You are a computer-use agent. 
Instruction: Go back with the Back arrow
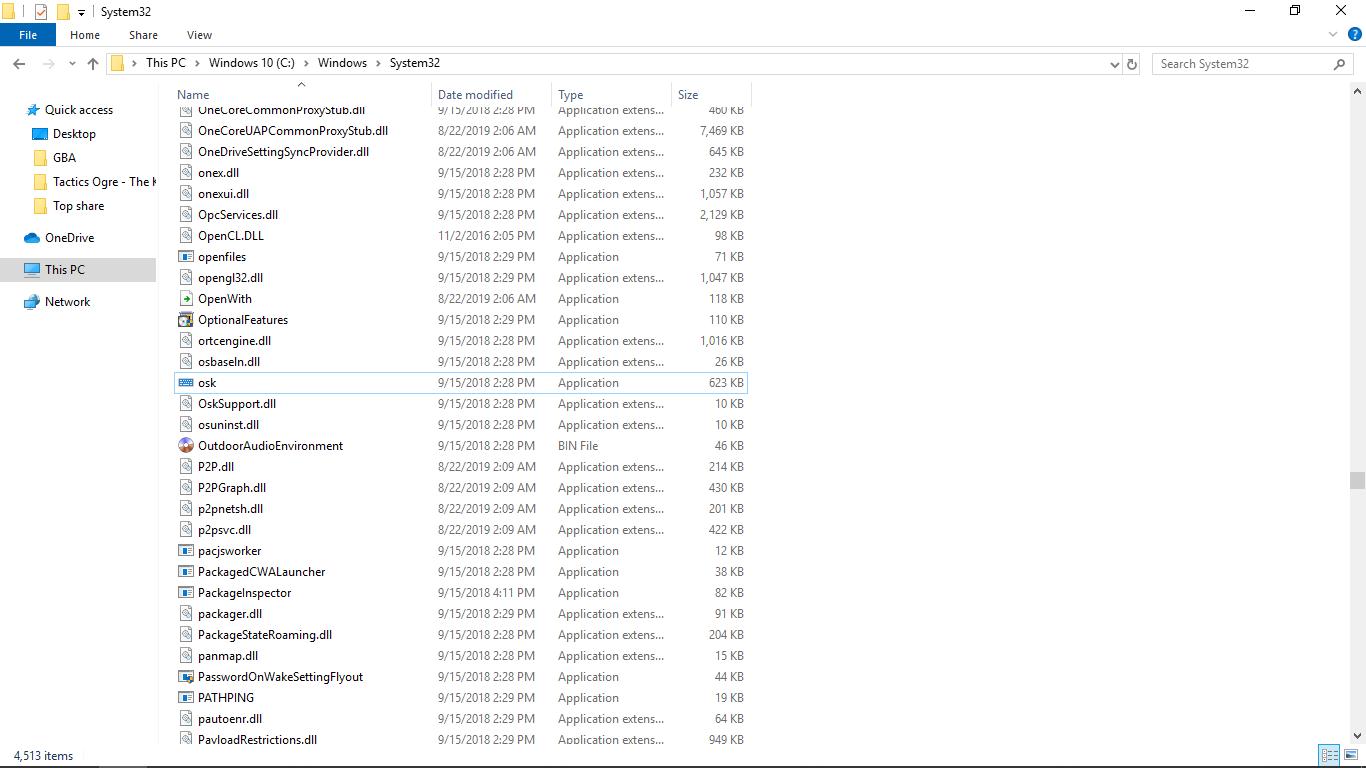[x=19, y=64]
